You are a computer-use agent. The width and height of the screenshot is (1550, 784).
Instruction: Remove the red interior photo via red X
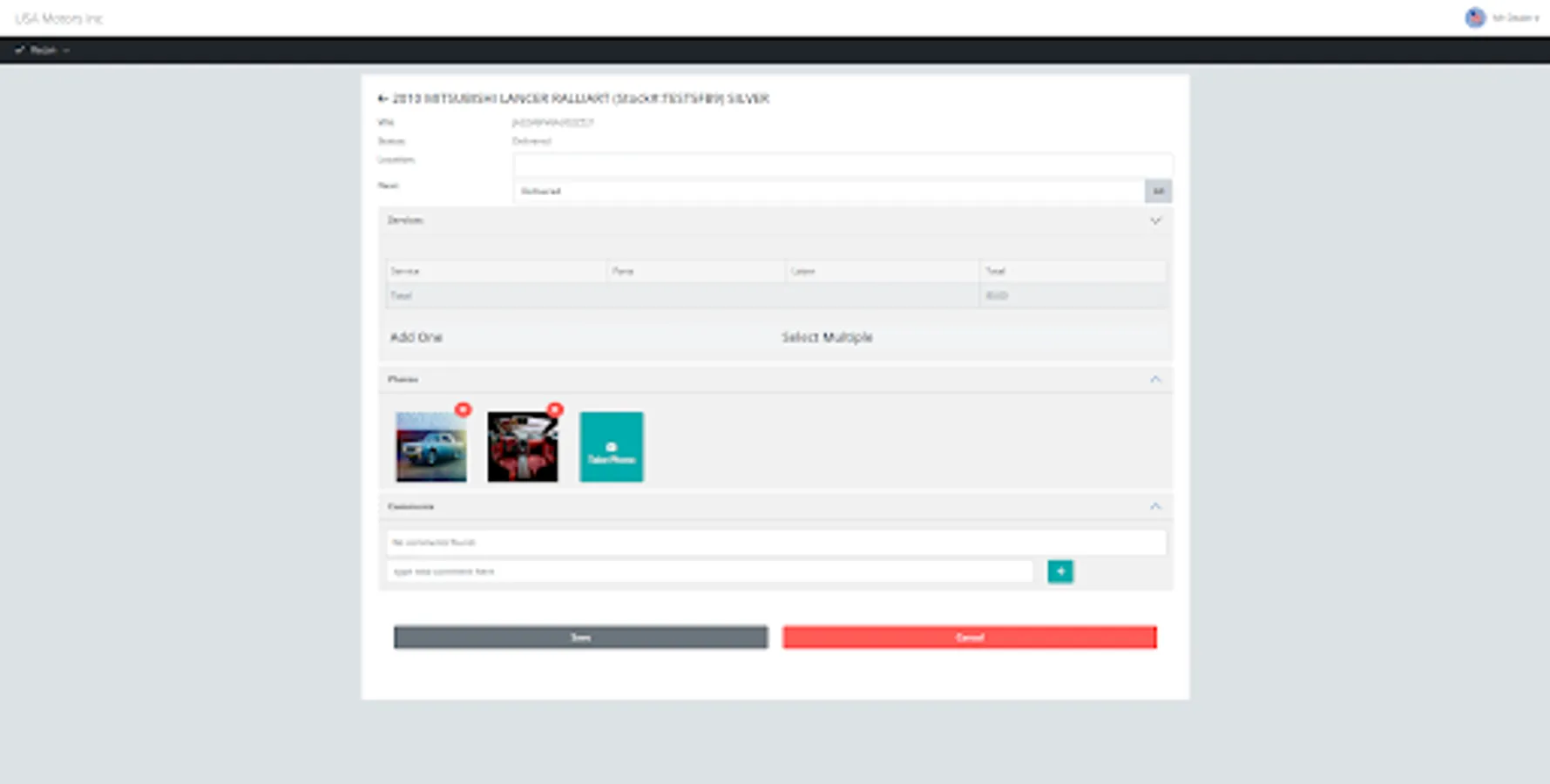555,409
